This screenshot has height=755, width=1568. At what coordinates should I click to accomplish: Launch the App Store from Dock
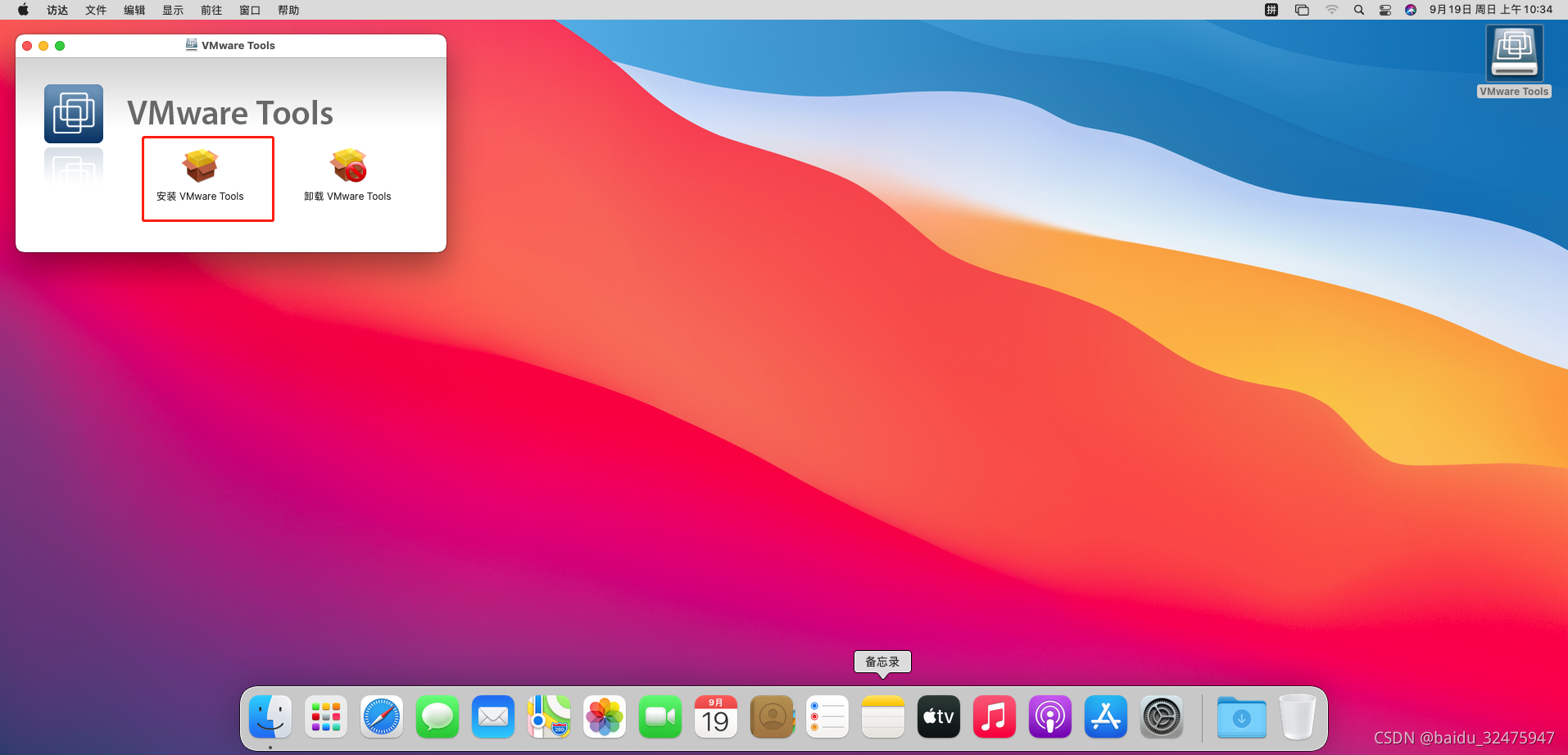point(1105,717)
